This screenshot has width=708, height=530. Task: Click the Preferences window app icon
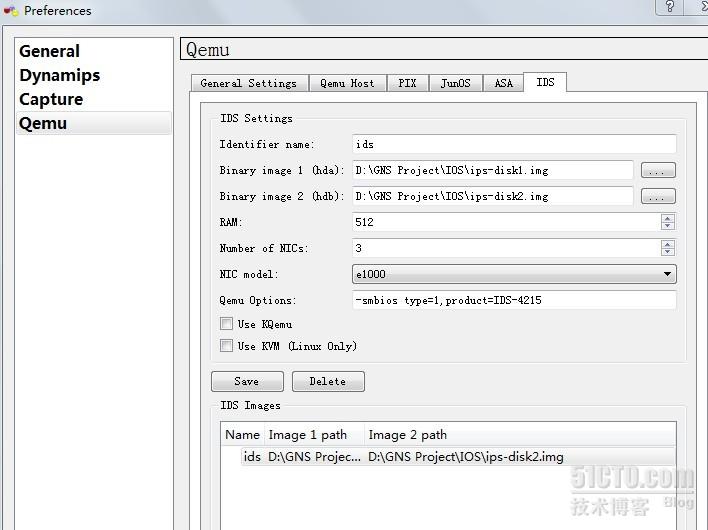coord(11,10)
